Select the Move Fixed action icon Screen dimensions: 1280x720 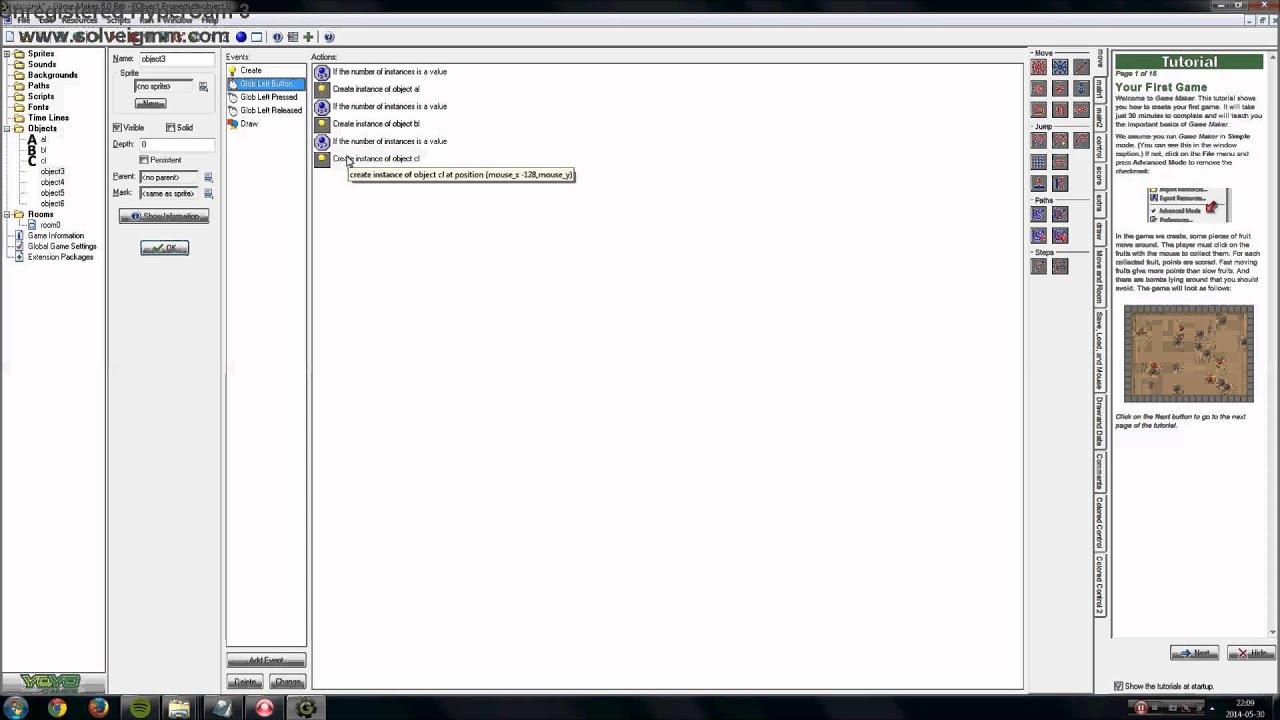(1039, 67)
